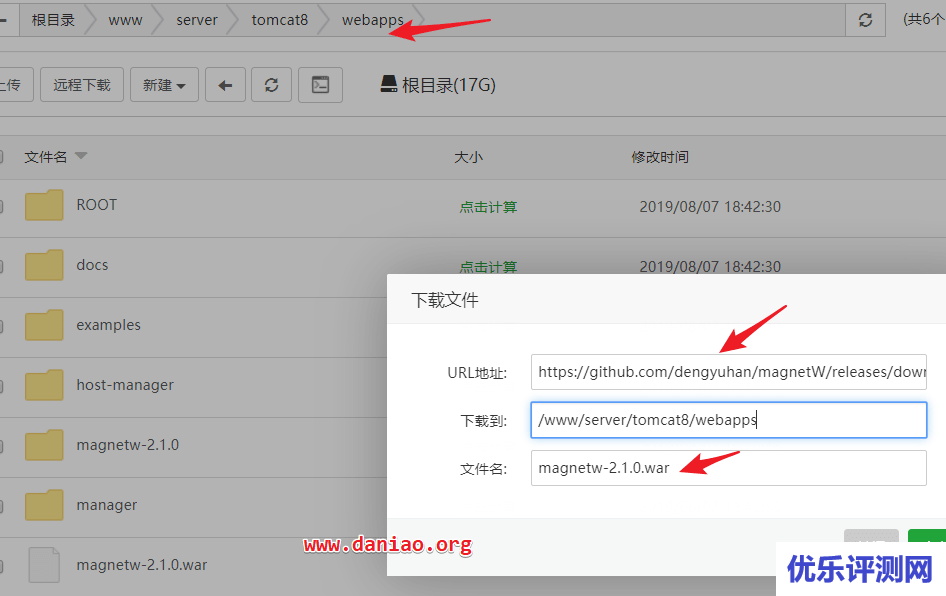Open the manager folder icon

(x=44, y=505)
